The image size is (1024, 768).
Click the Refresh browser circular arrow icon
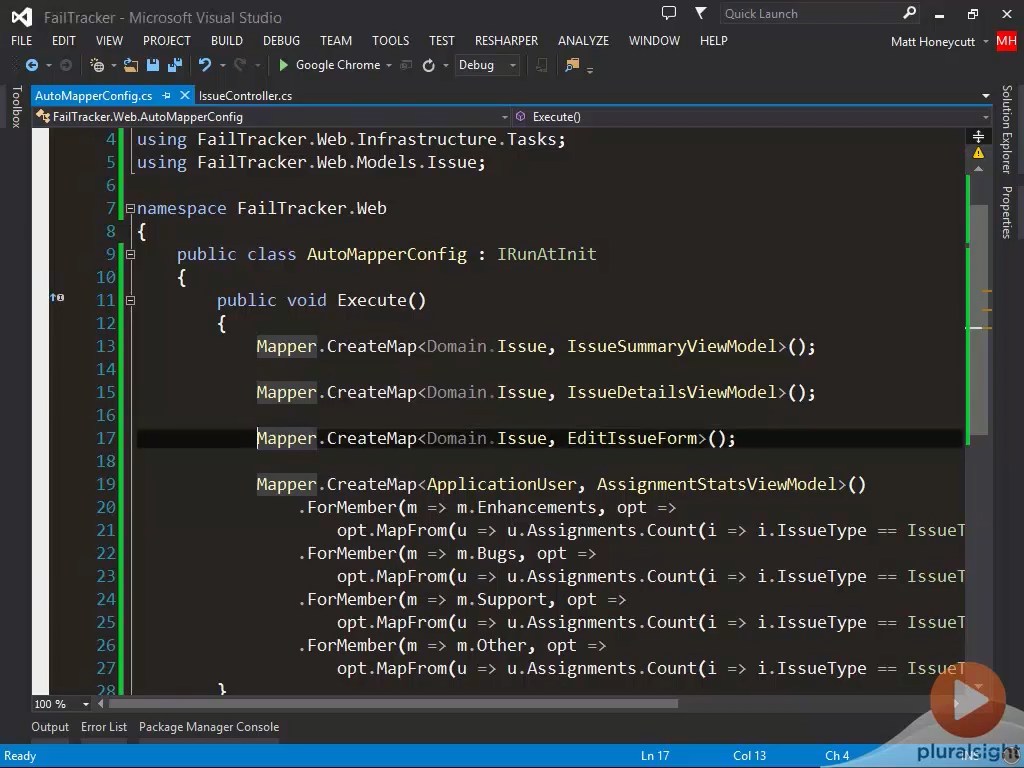[428, 65]
